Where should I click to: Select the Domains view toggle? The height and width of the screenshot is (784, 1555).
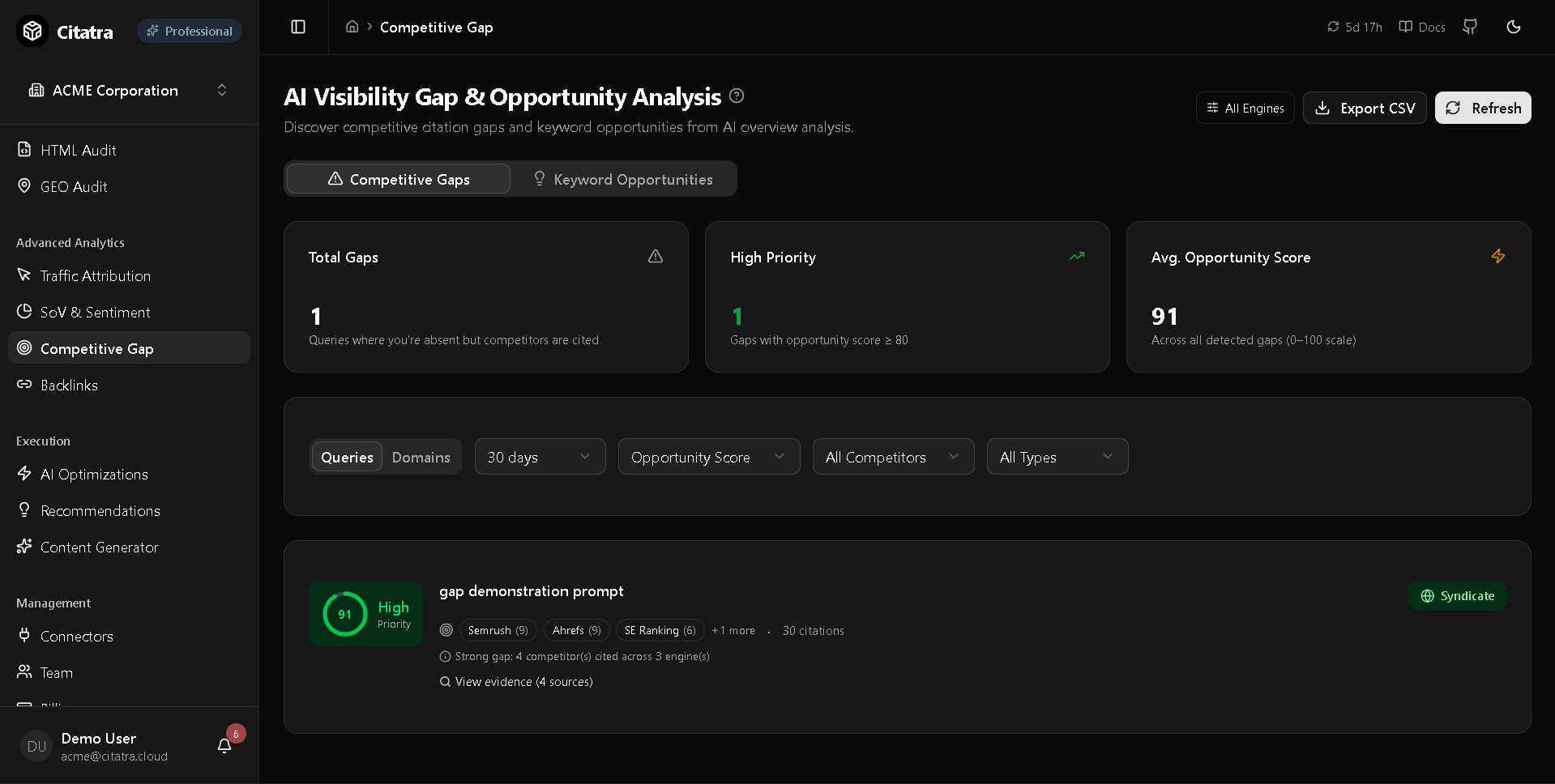click(x=421, y=457)
